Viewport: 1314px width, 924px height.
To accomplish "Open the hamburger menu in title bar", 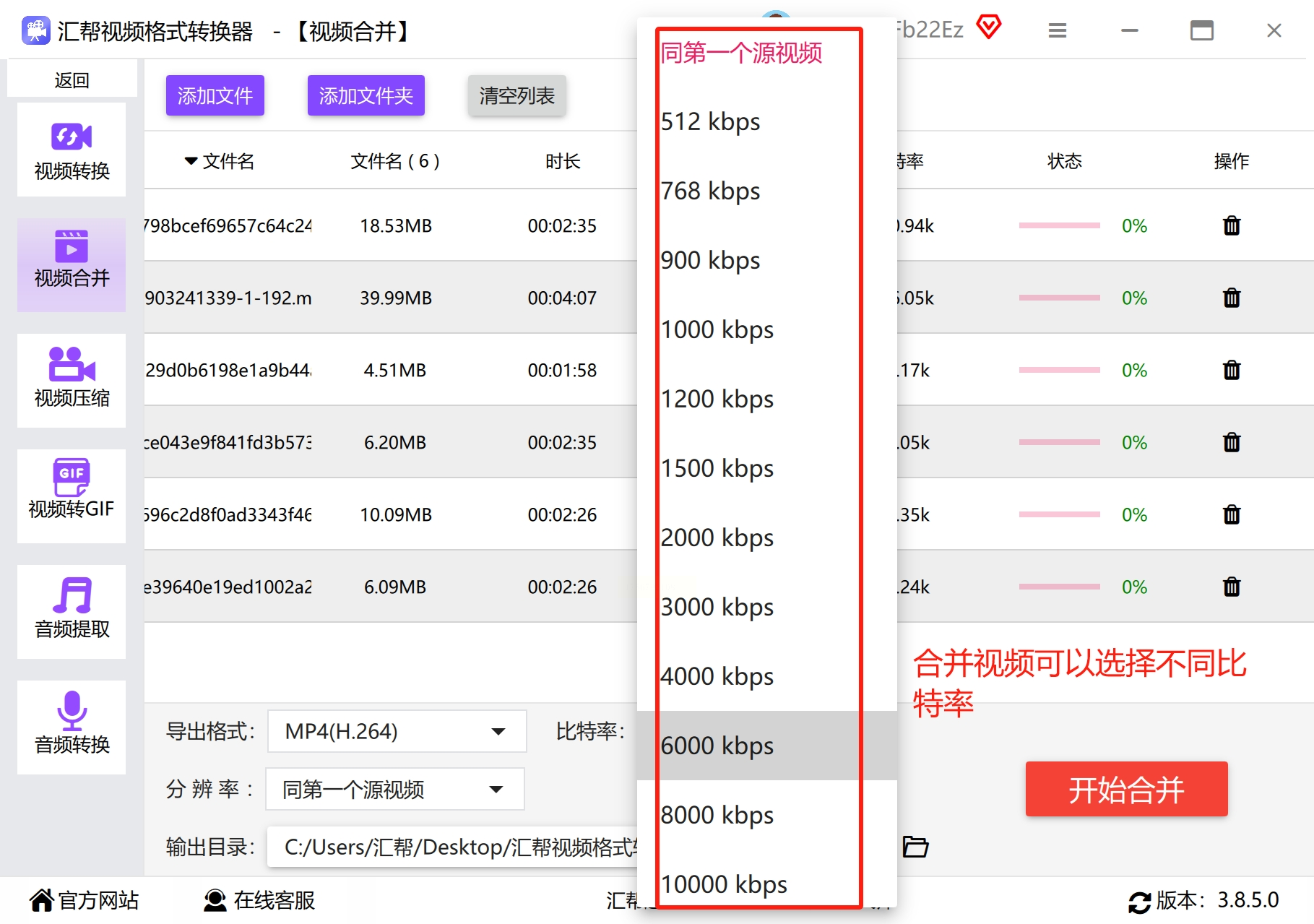I will coord(1058,30).
